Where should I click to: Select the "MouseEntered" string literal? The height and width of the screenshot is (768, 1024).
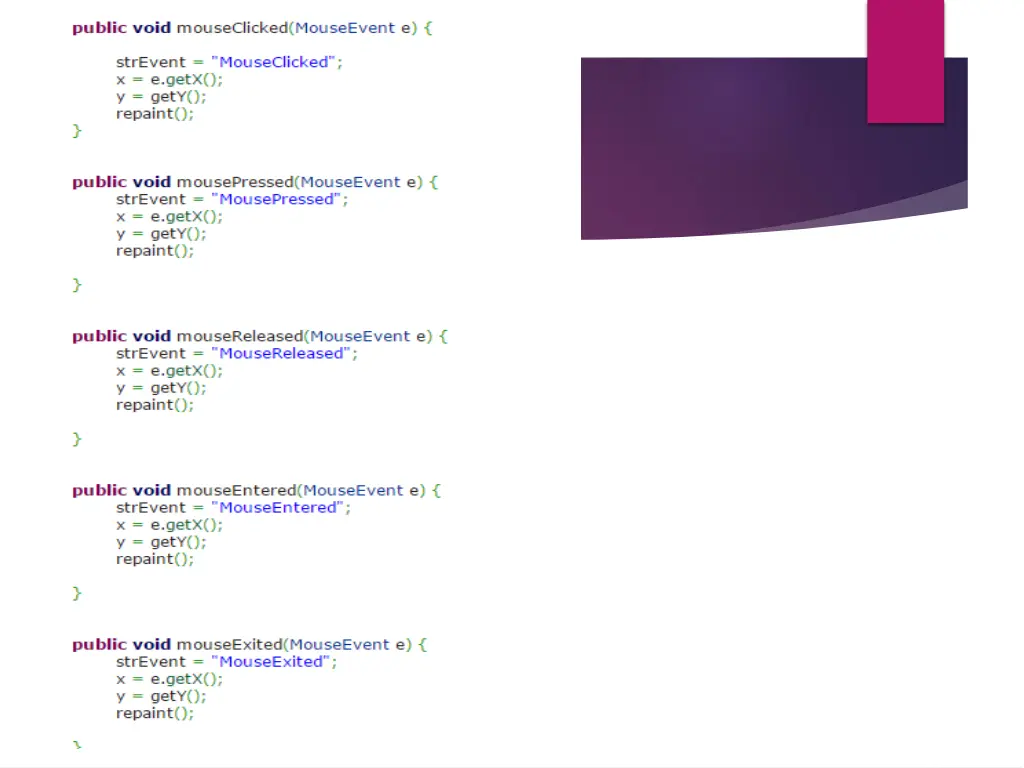coord(278,507)
